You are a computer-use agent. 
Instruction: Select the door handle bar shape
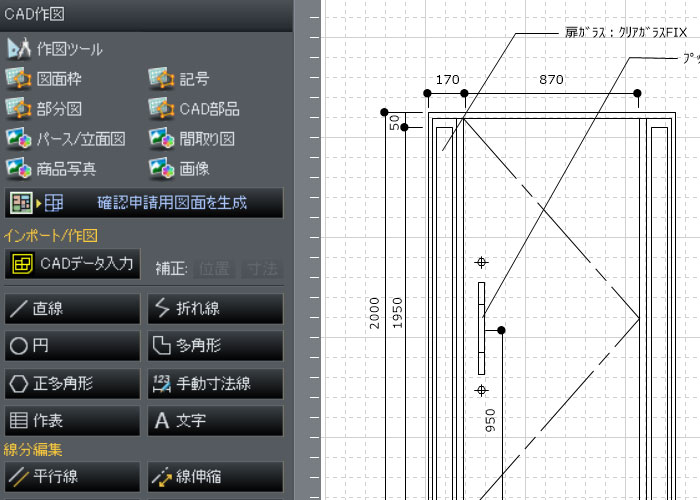pos(481,328)
